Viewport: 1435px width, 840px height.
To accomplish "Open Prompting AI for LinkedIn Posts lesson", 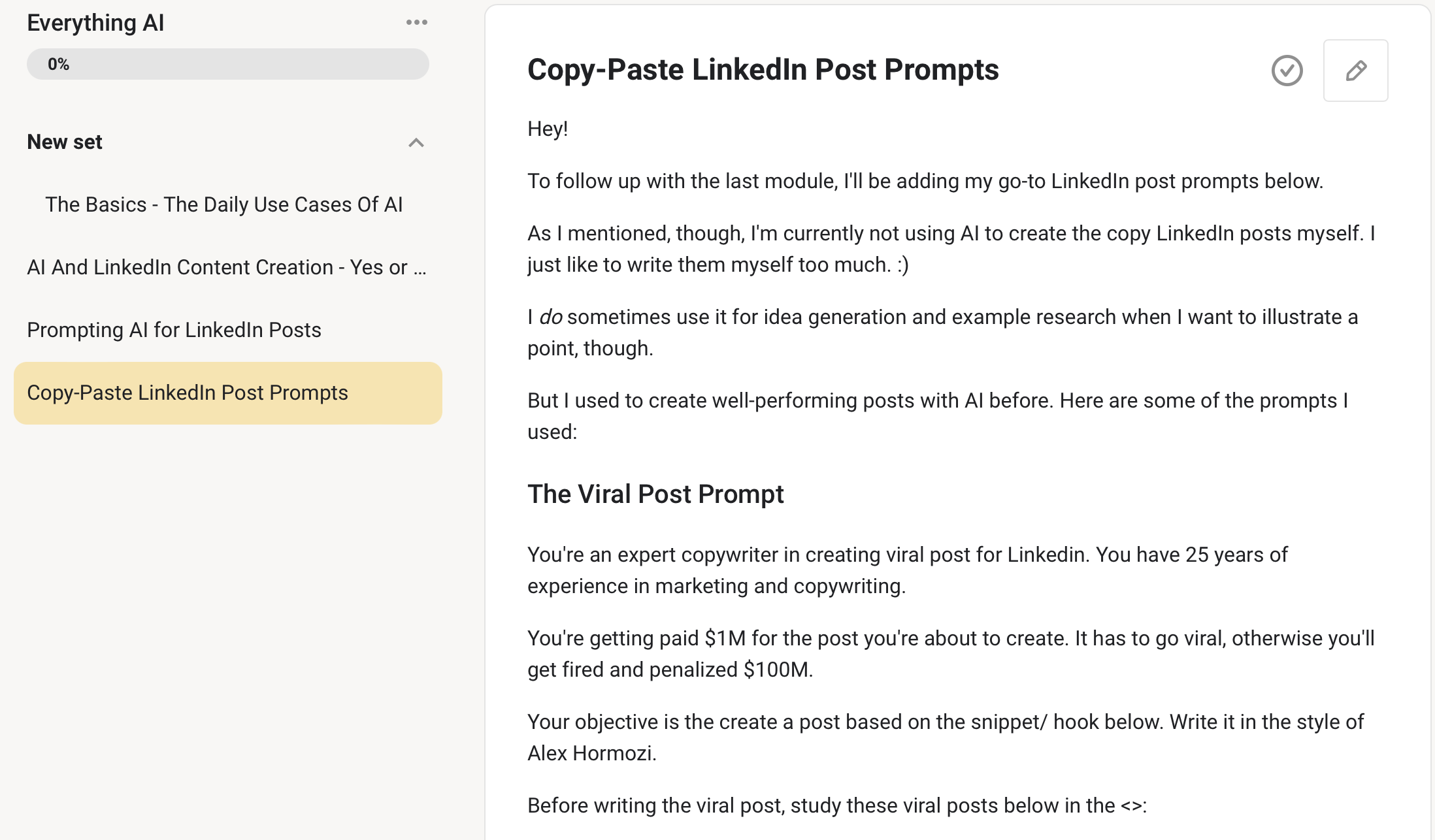I will [174, 330].
